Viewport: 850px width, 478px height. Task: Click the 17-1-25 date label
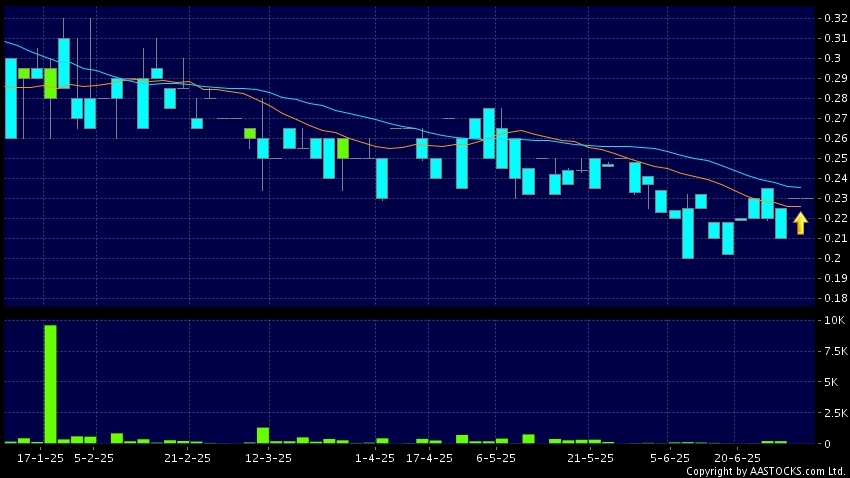click(40, 458)
